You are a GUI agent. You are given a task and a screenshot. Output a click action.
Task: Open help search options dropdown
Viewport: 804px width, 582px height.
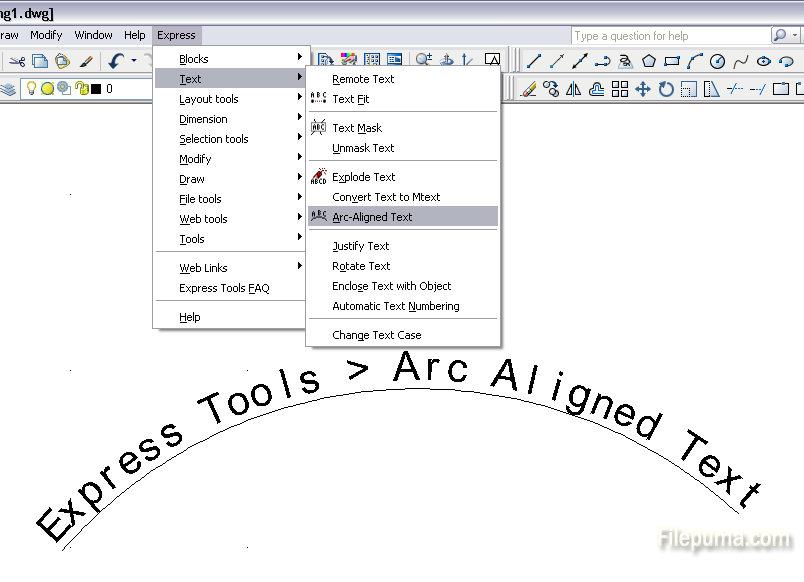[x=795, y=35]
